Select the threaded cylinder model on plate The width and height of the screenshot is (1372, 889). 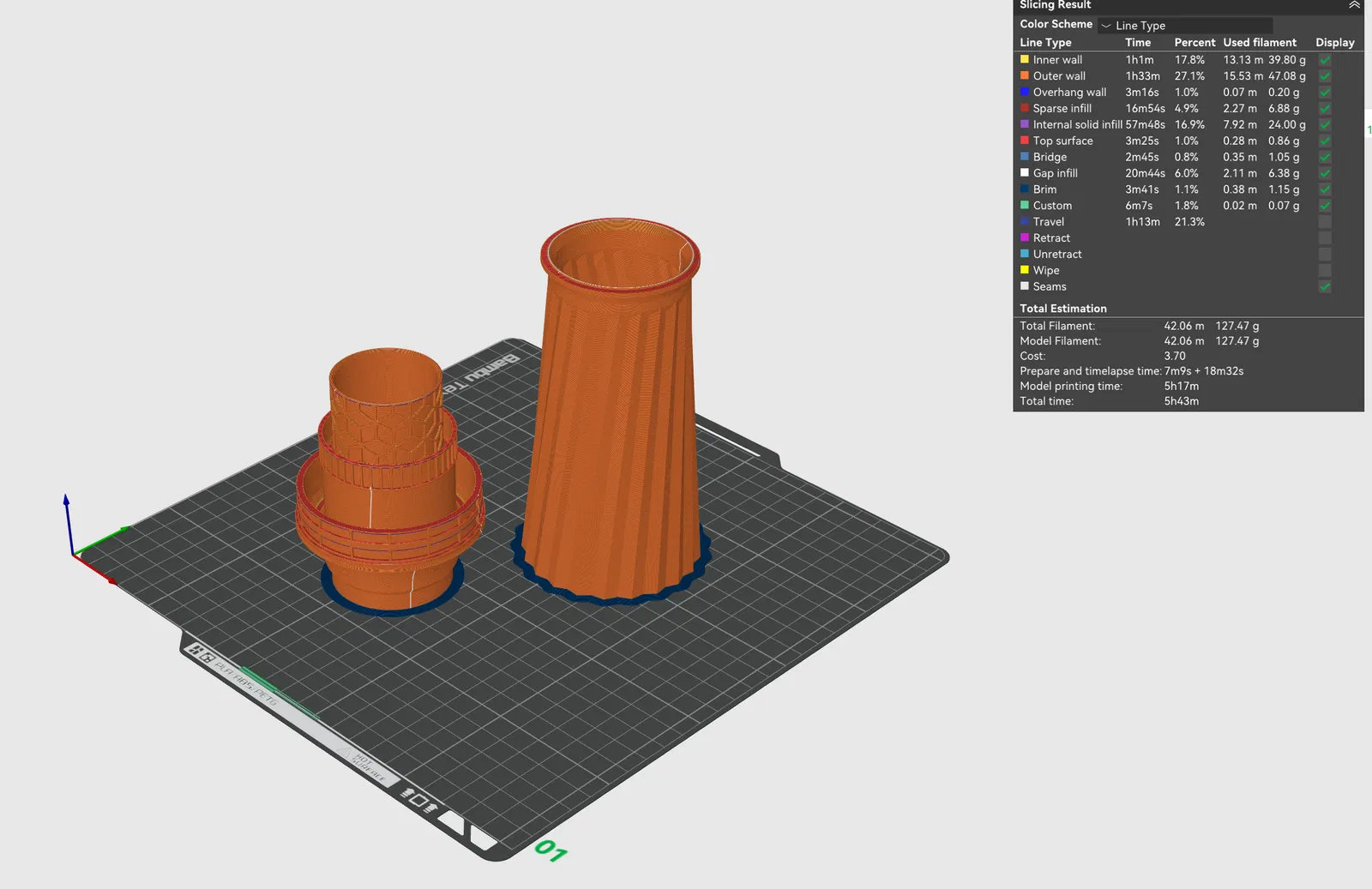tap(390, 480)
